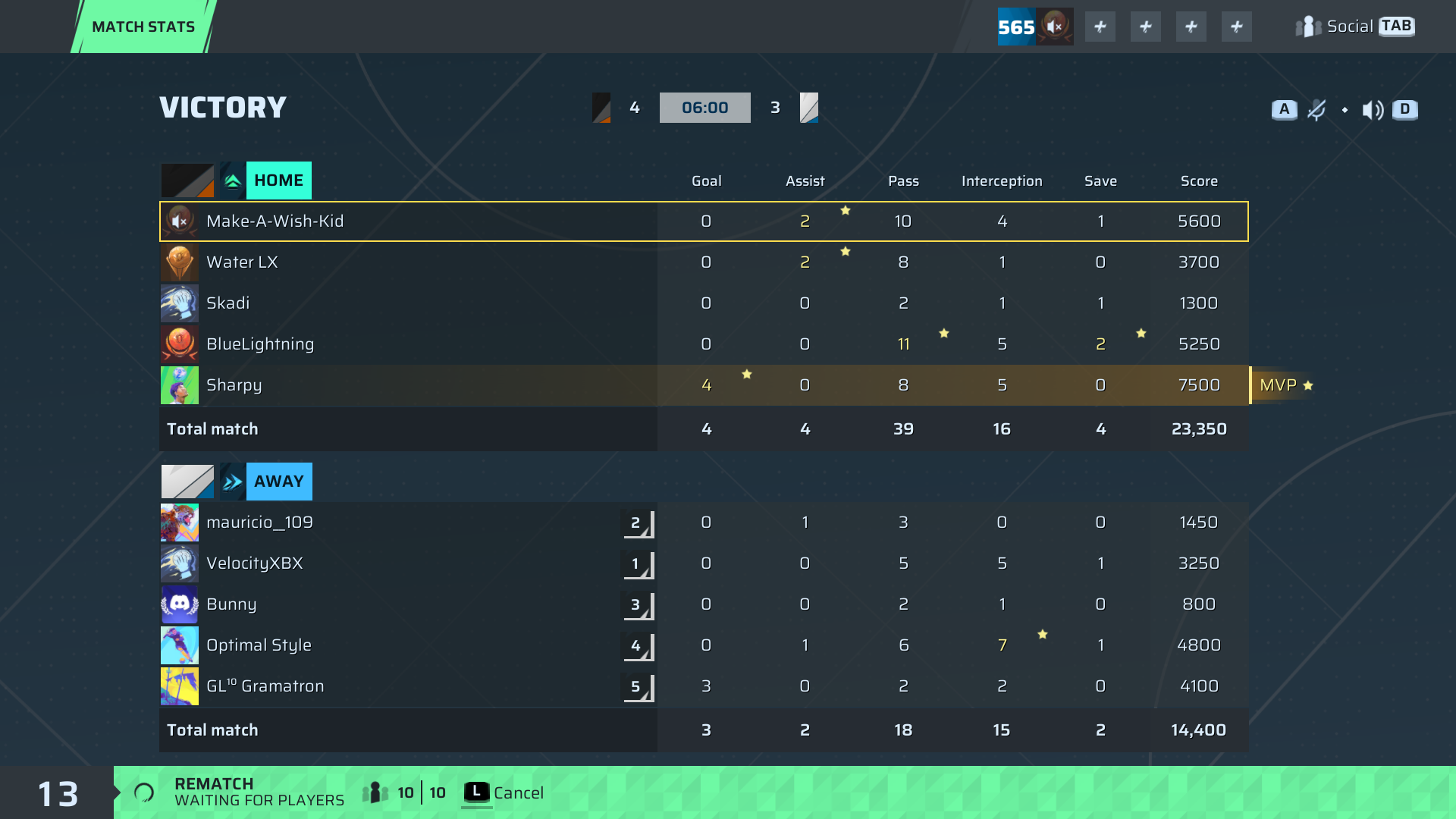Open Optimal Style's avatar
Viewport: 1456px width, 819px height.
coord(180,645)
